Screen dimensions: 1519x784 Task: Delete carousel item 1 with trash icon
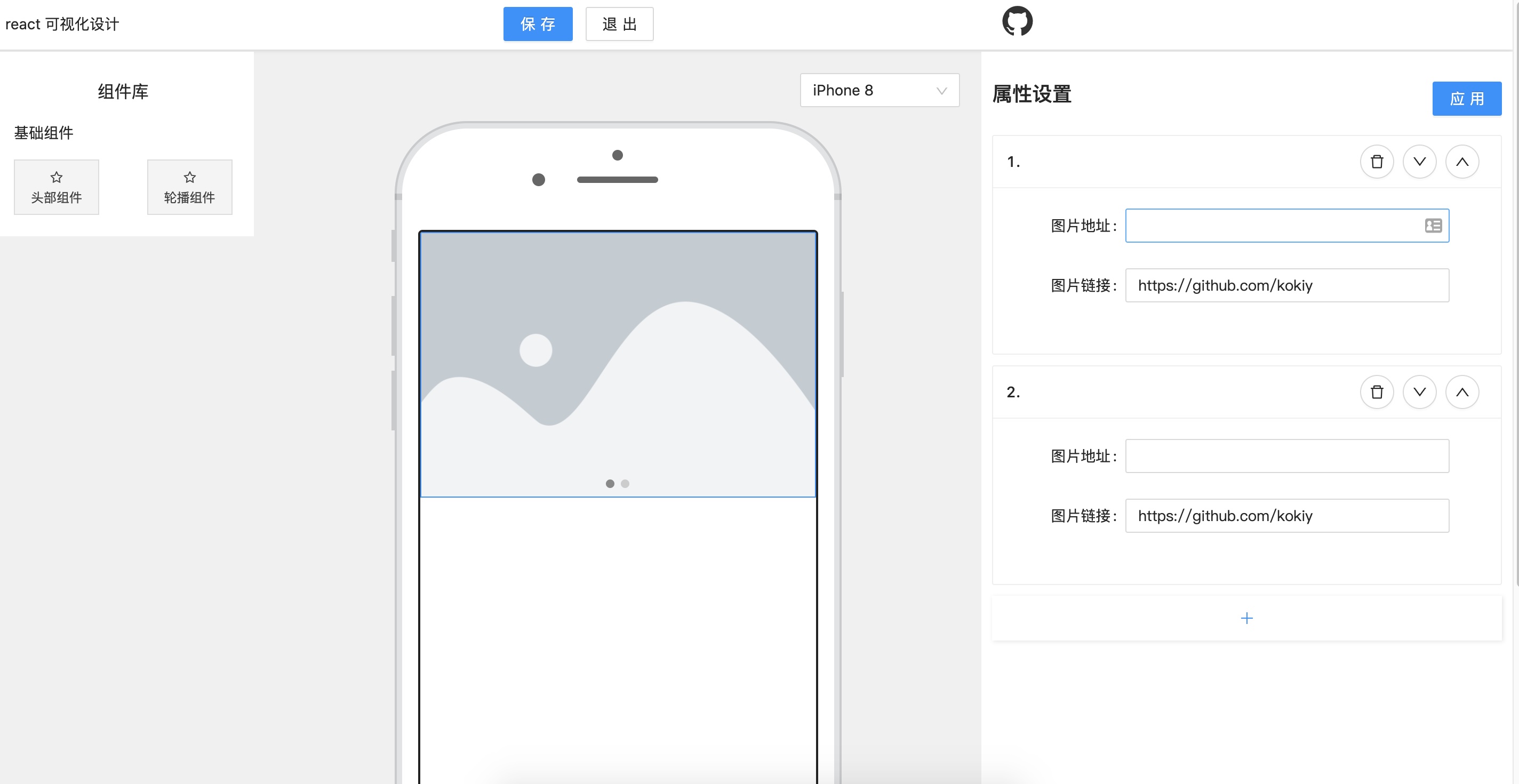click(1376, 162)
